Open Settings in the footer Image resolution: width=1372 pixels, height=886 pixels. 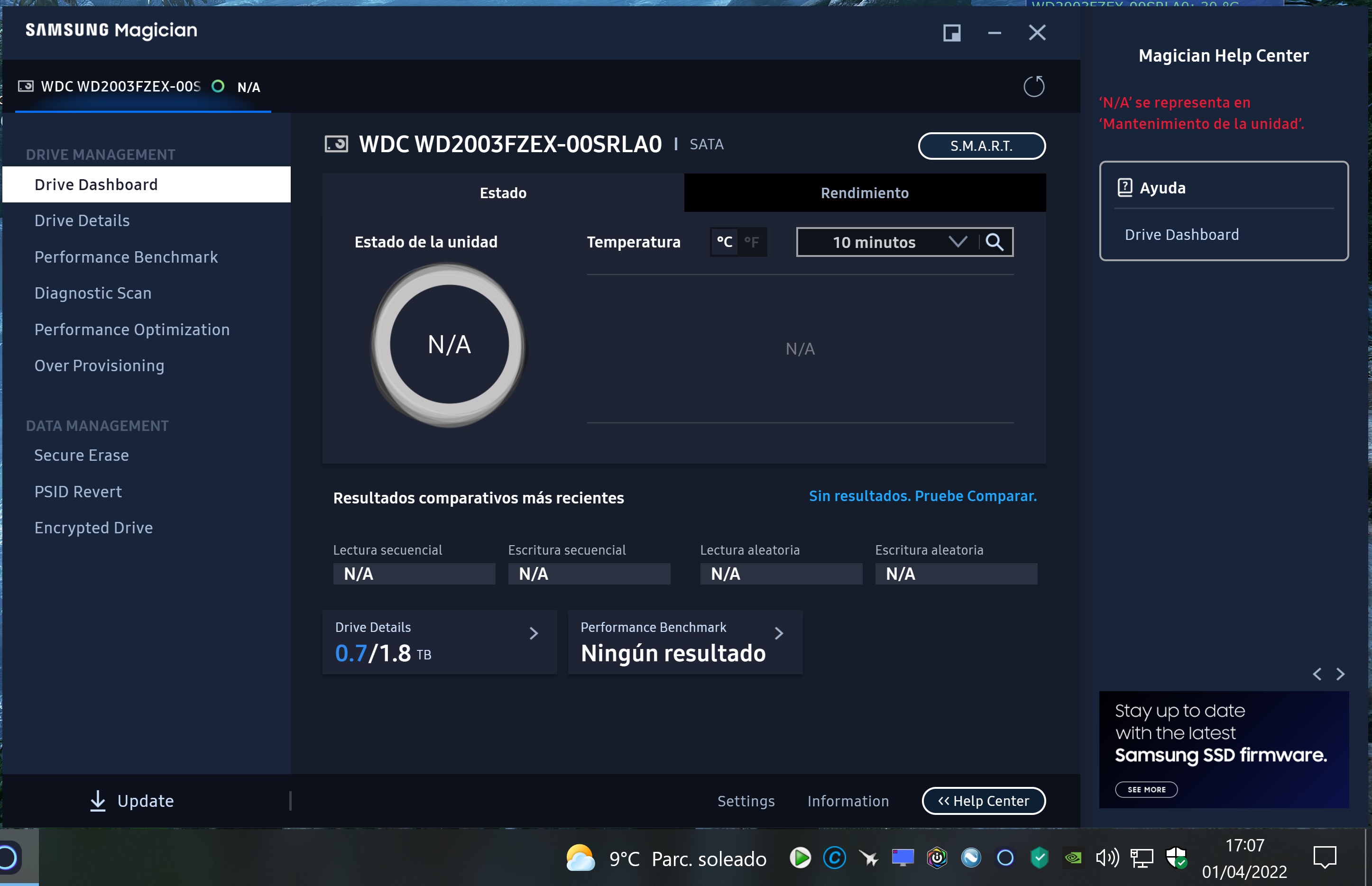click(746, 801)
